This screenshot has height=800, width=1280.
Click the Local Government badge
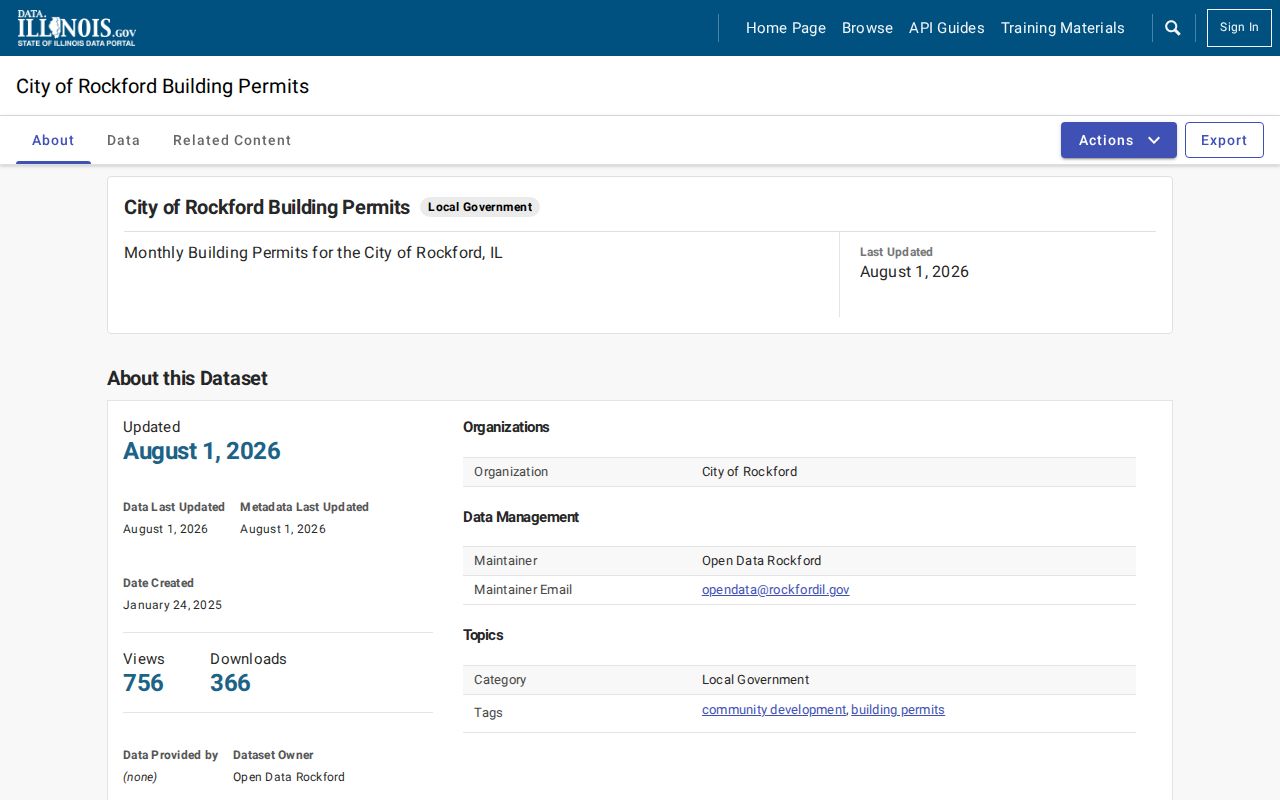(480, 207)
